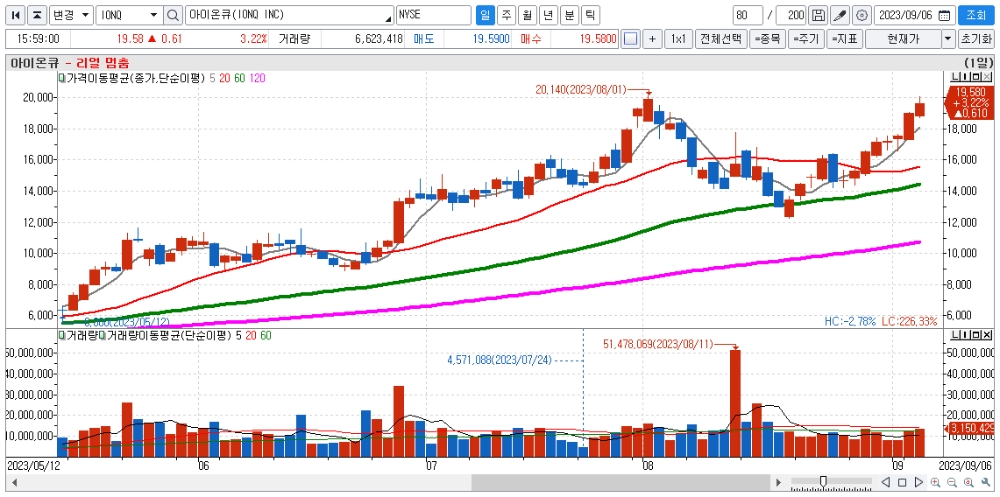This screenshot has width=1000, height=497.
Task: Open the 현재가 dropdown arrow
Action: (949, 39)
